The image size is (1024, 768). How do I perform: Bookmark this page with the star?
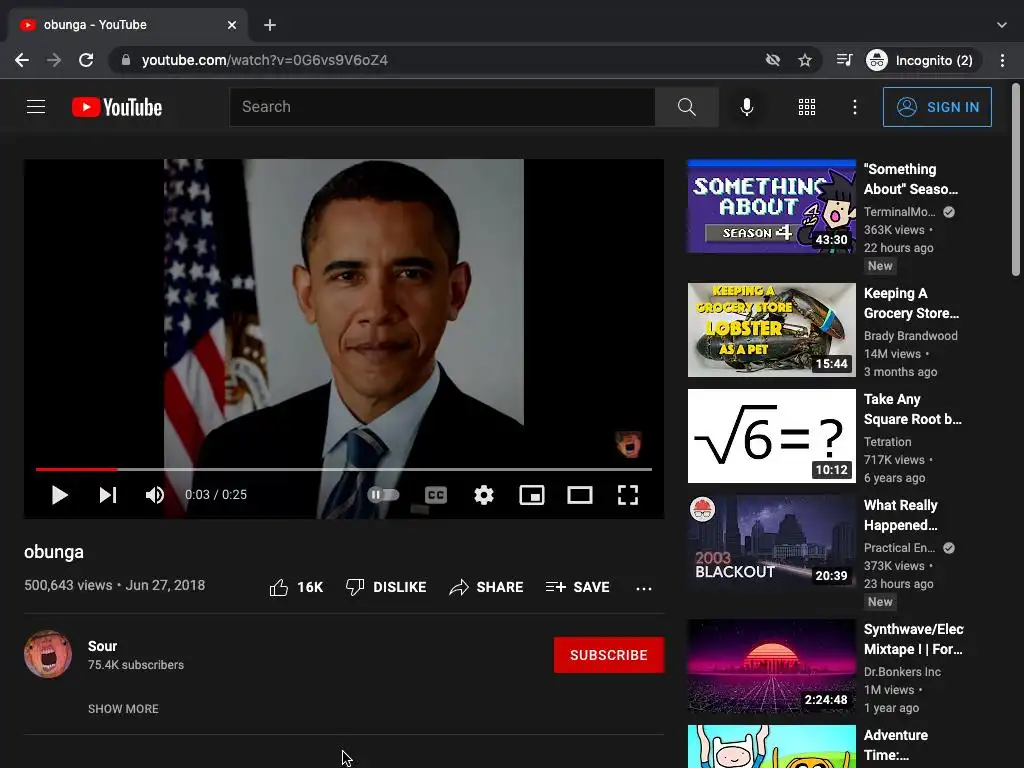[805, 60]
